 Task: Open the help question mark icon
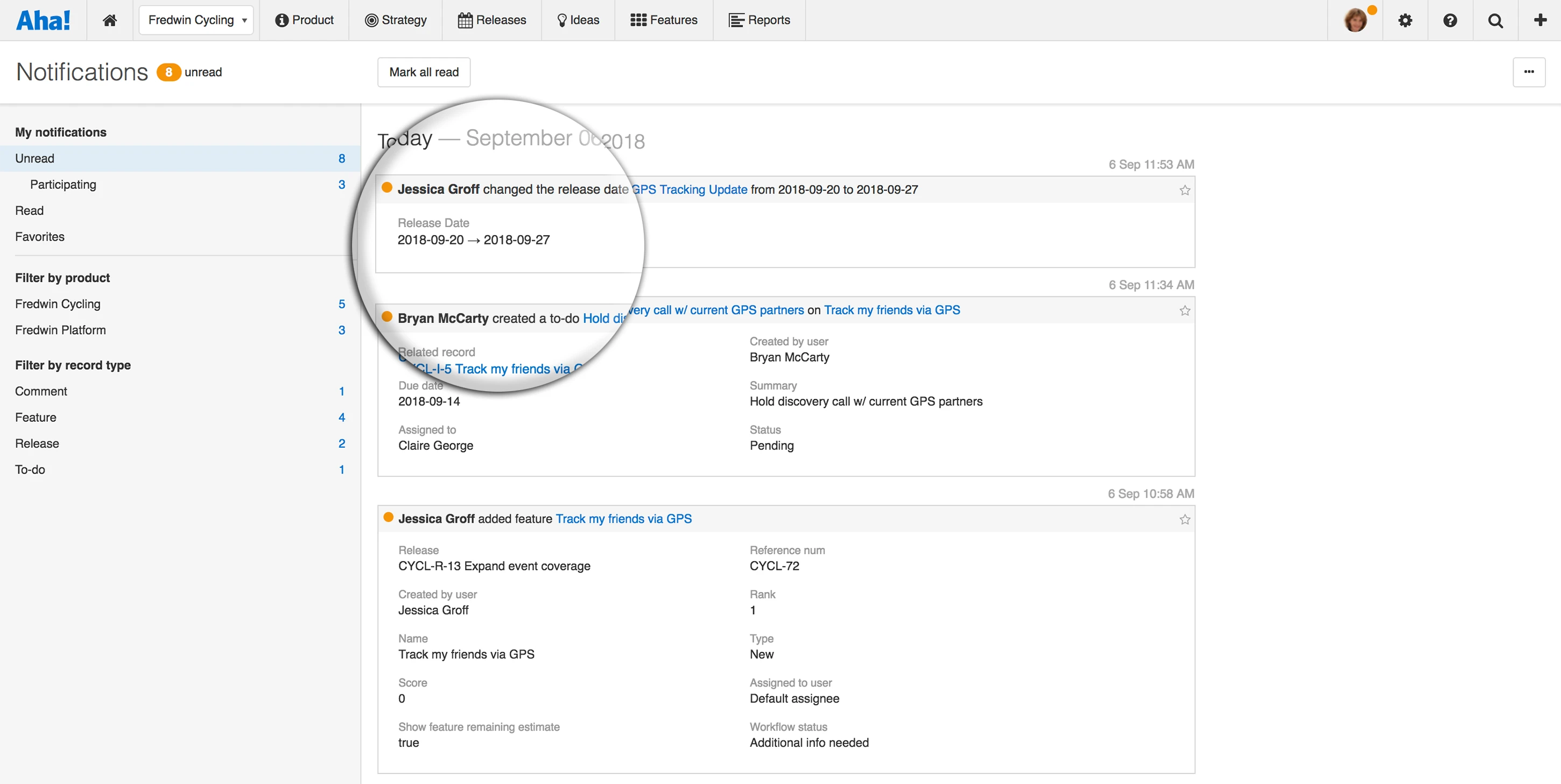click(x=1450, y=20)
